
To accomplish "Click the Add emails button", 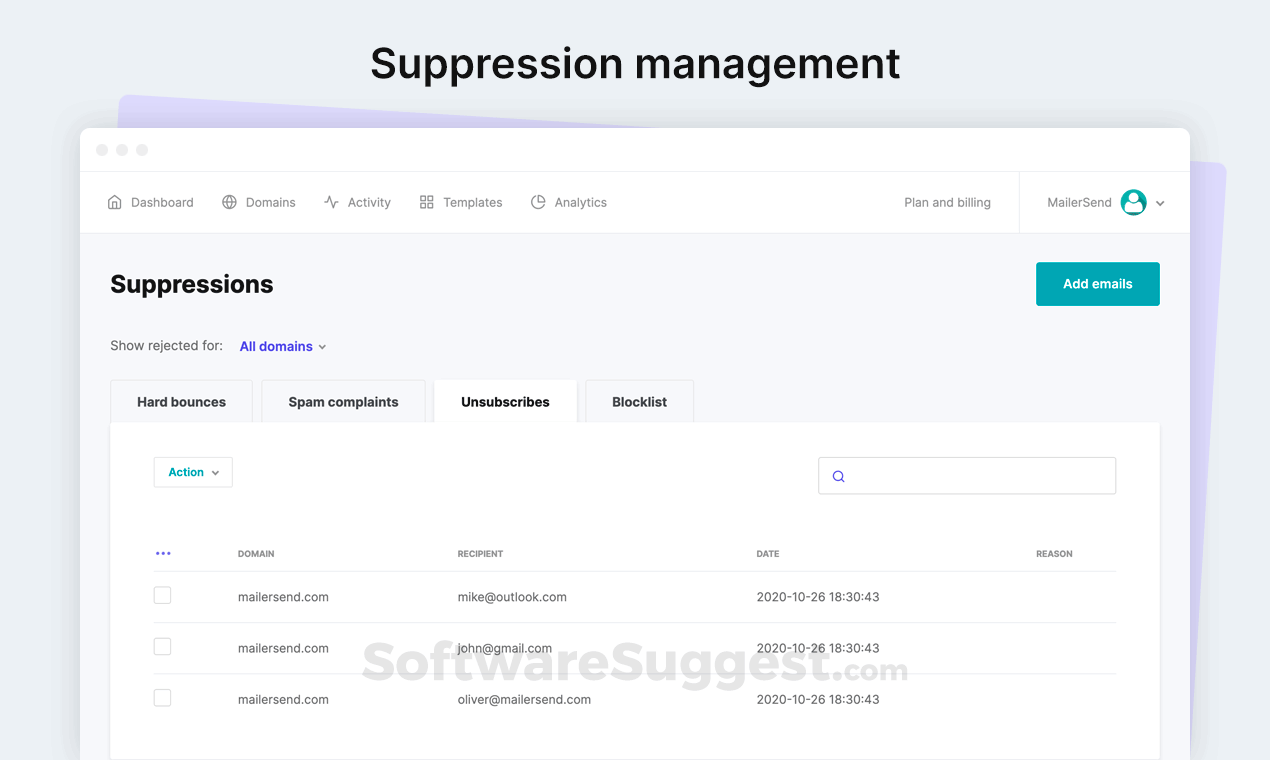I will pos(1097,284).
